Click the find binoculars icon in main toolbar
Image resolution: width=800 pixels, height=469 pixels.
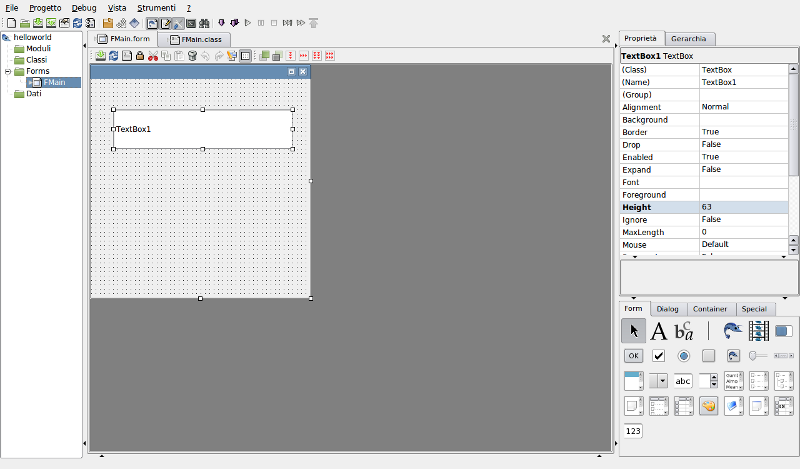204,22
